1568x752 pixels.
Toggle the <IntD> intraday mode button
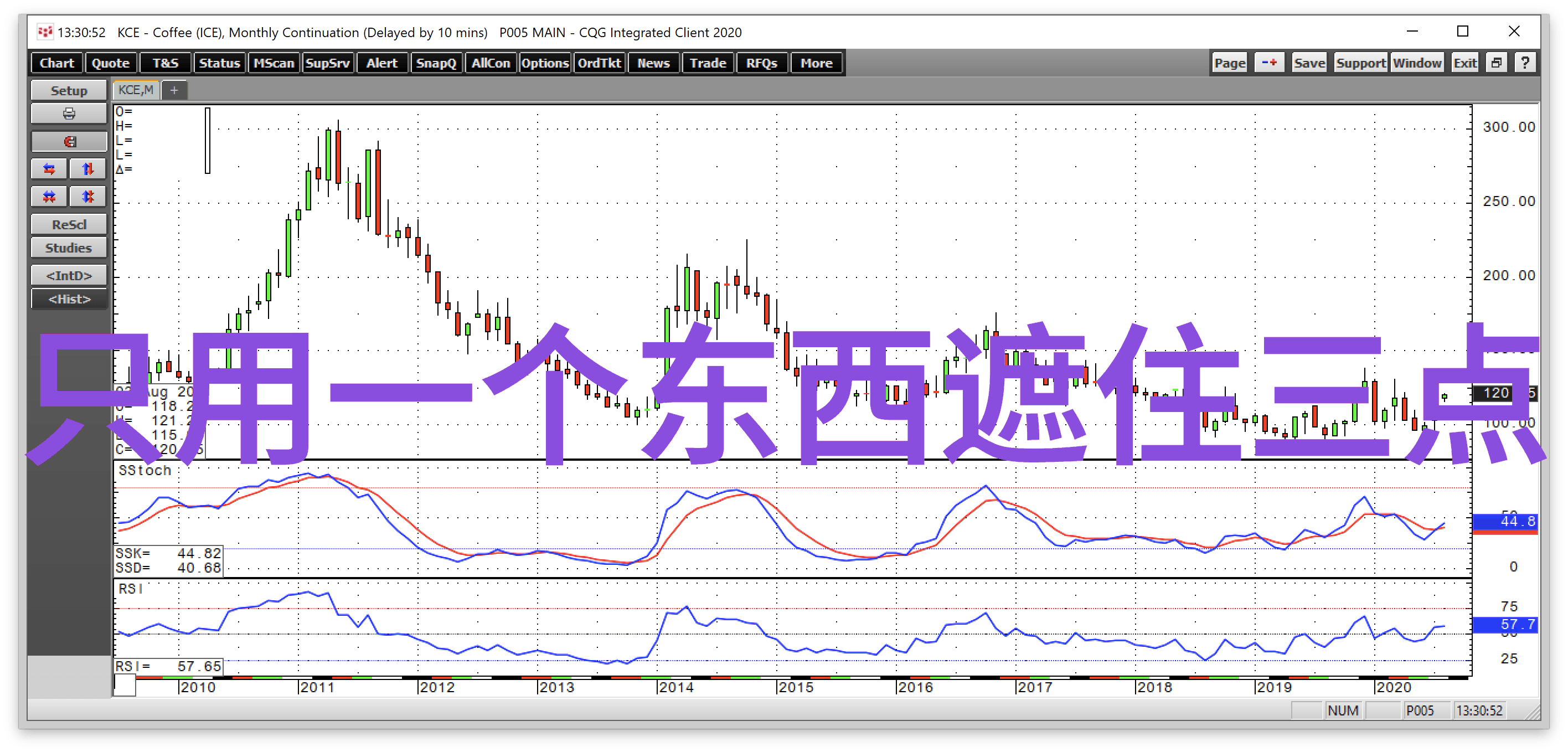pyautogui.click(x=69, y=275)
